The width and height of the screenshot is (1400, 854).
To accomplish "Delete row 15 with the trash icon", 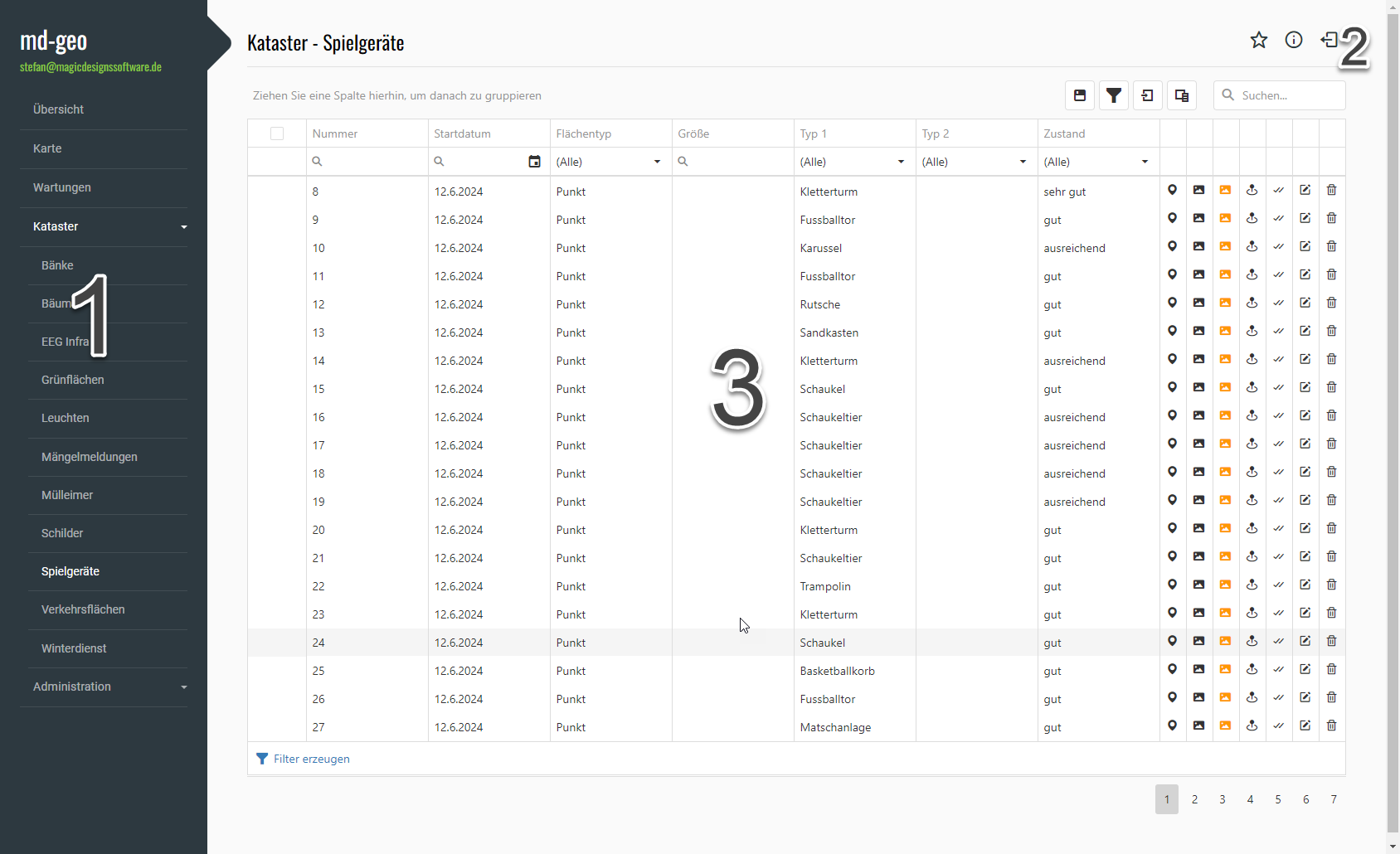I will [1331, 388].
